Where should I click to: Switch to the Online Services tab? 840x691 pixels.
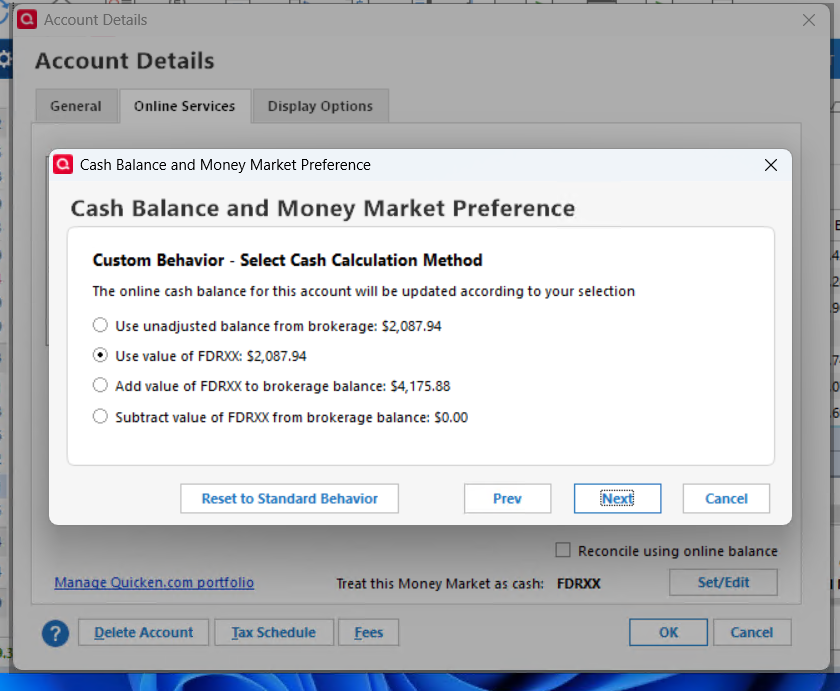tap(185, 106)
